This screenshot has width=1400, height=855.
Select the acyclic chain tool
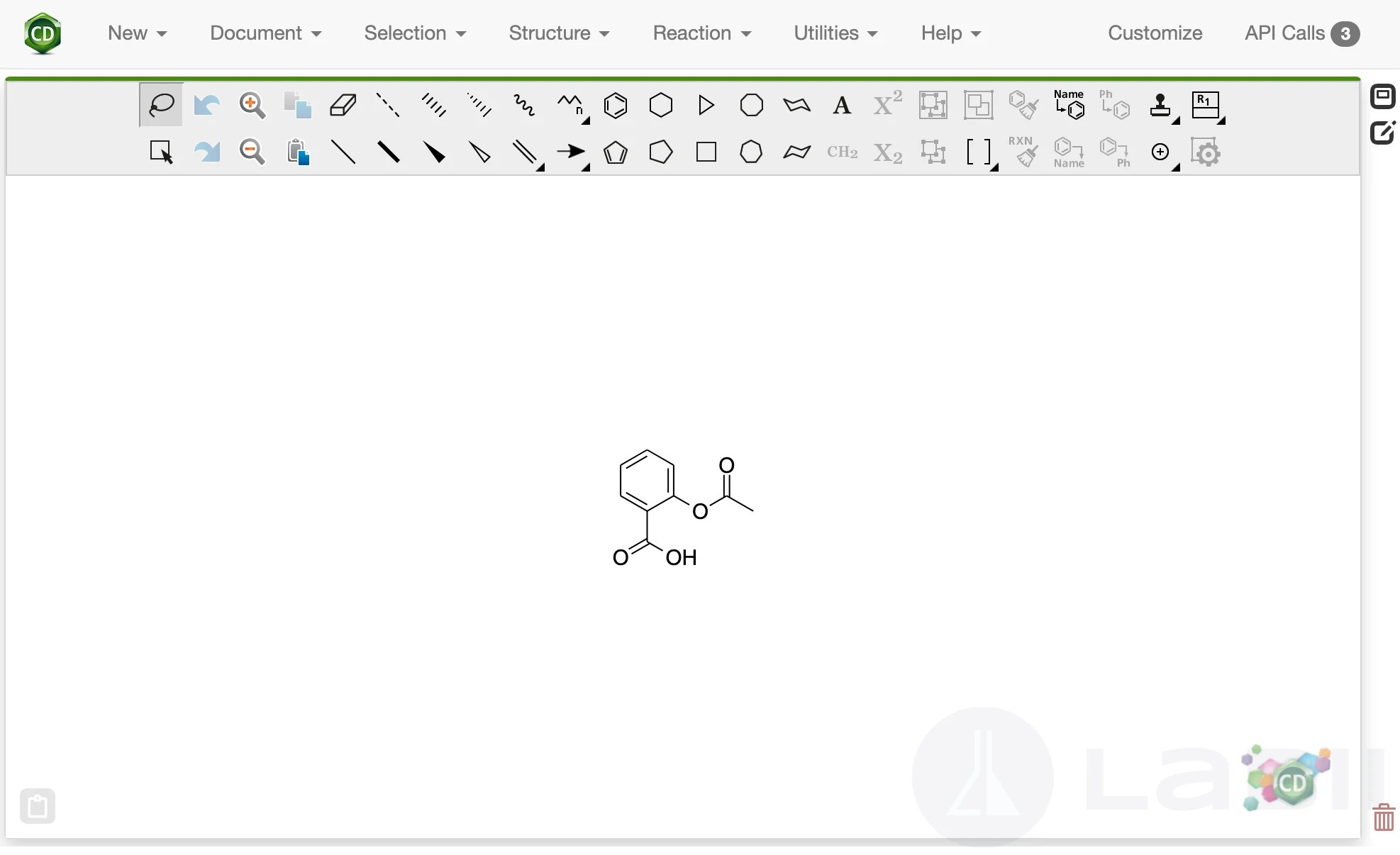(x=570, y=104)
